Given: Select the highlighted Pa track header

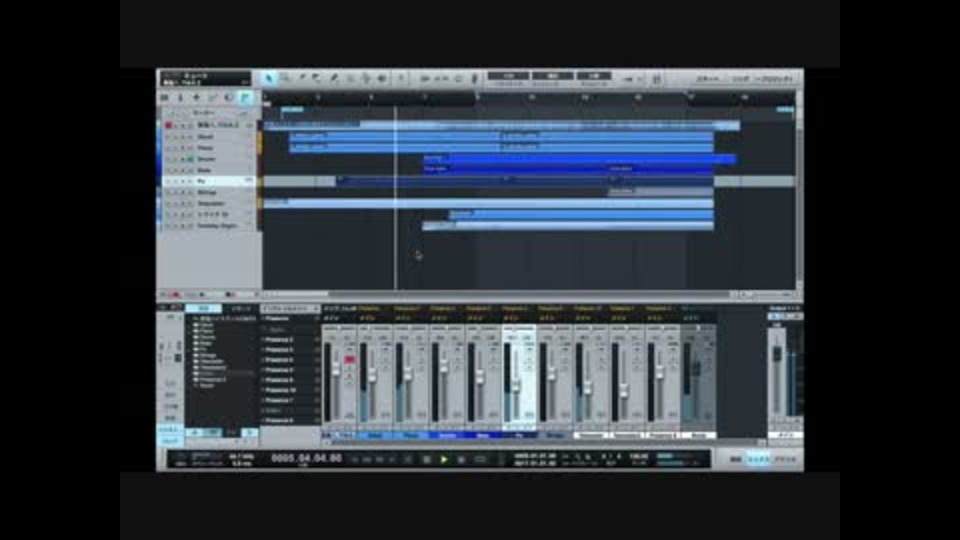Looking at the screenshot, I should tap(209, 181).
